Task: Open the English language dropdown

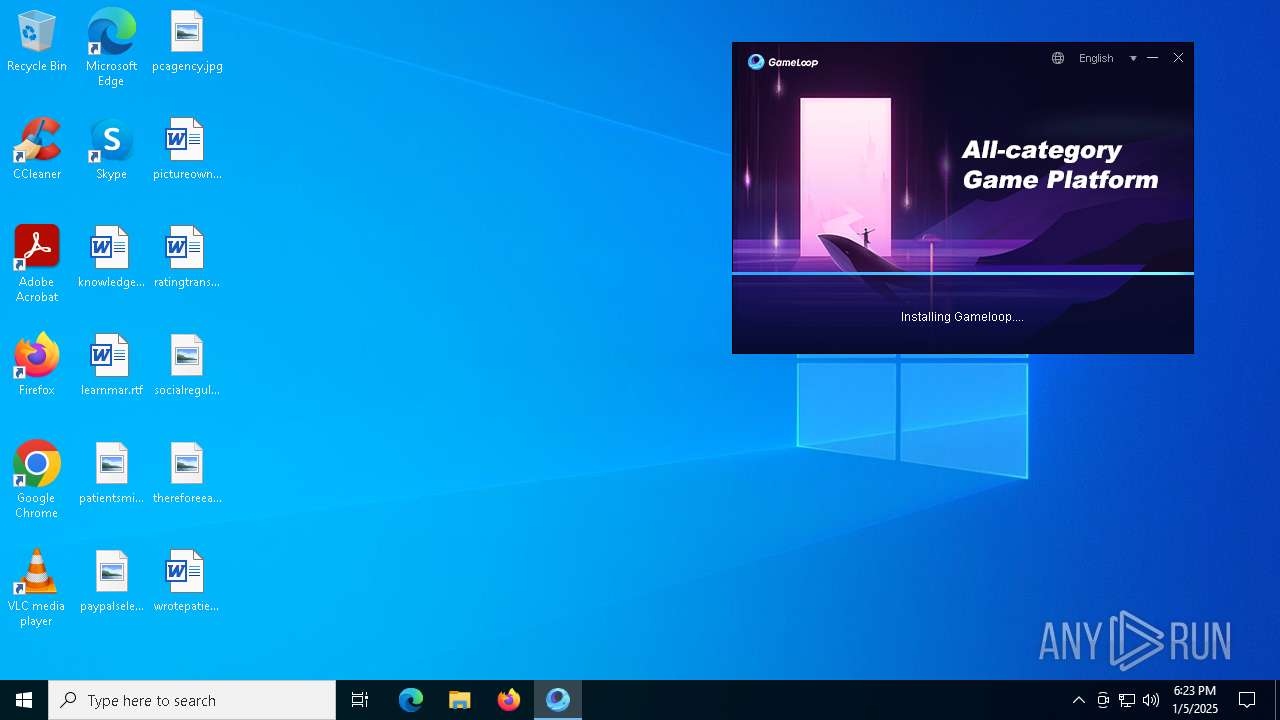Action: tap(1108, 58)
